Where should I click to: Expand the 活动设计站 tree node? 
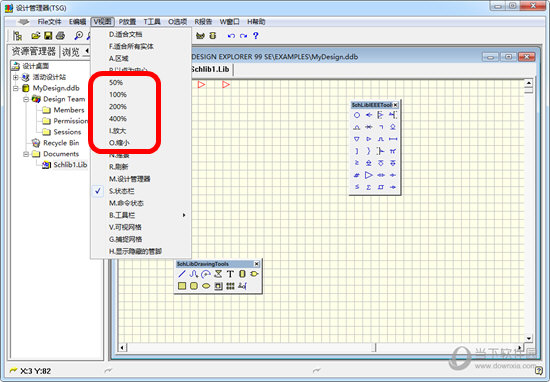pos(15,77)
